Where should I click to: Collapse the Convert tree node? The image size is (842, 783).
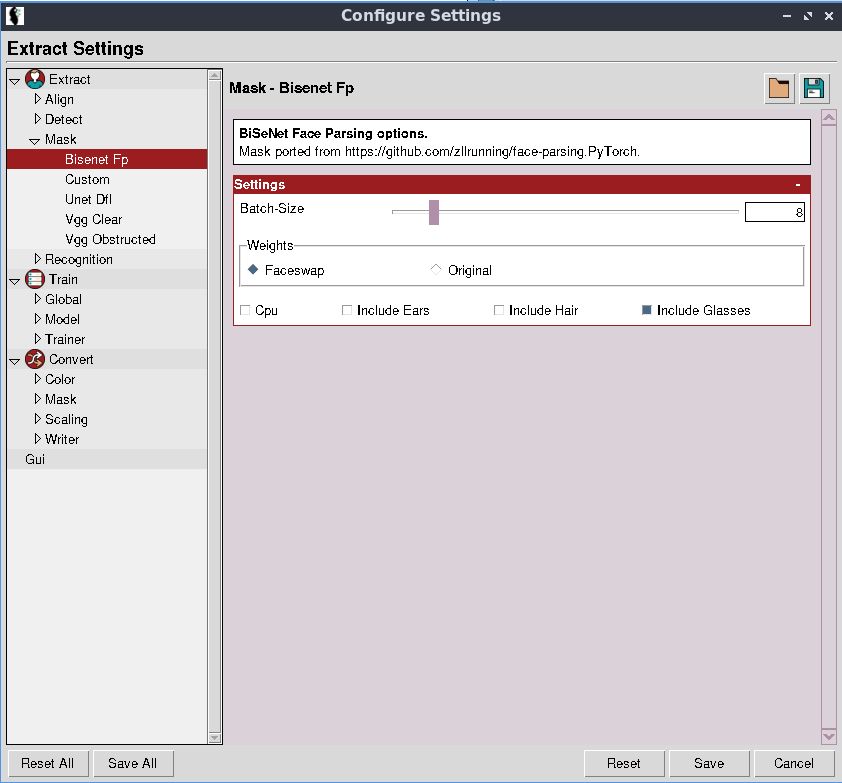point(14,361)
